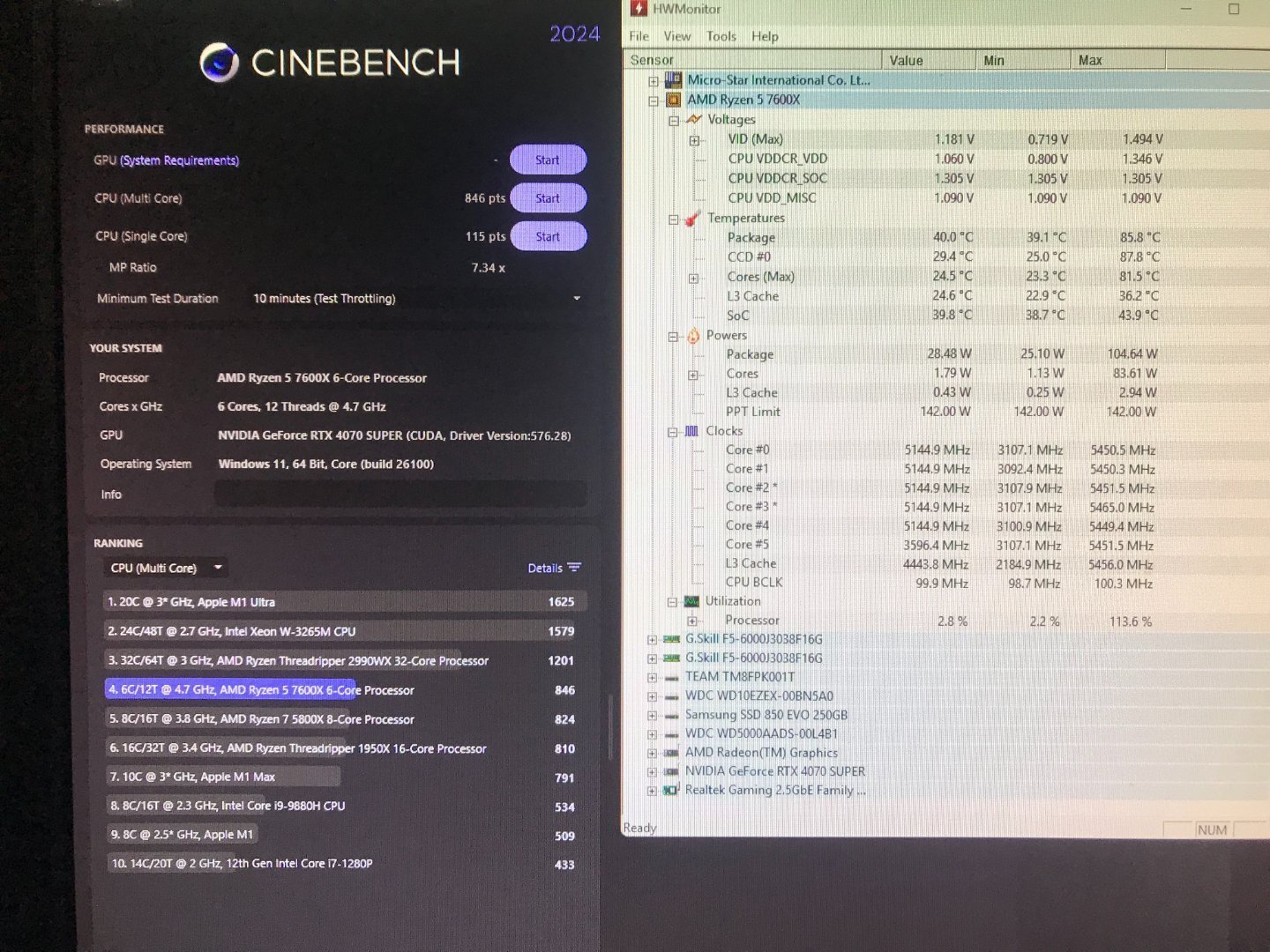Open HWMonitor Tools menu
1270x952 pixels.
[x=721, y=36]
